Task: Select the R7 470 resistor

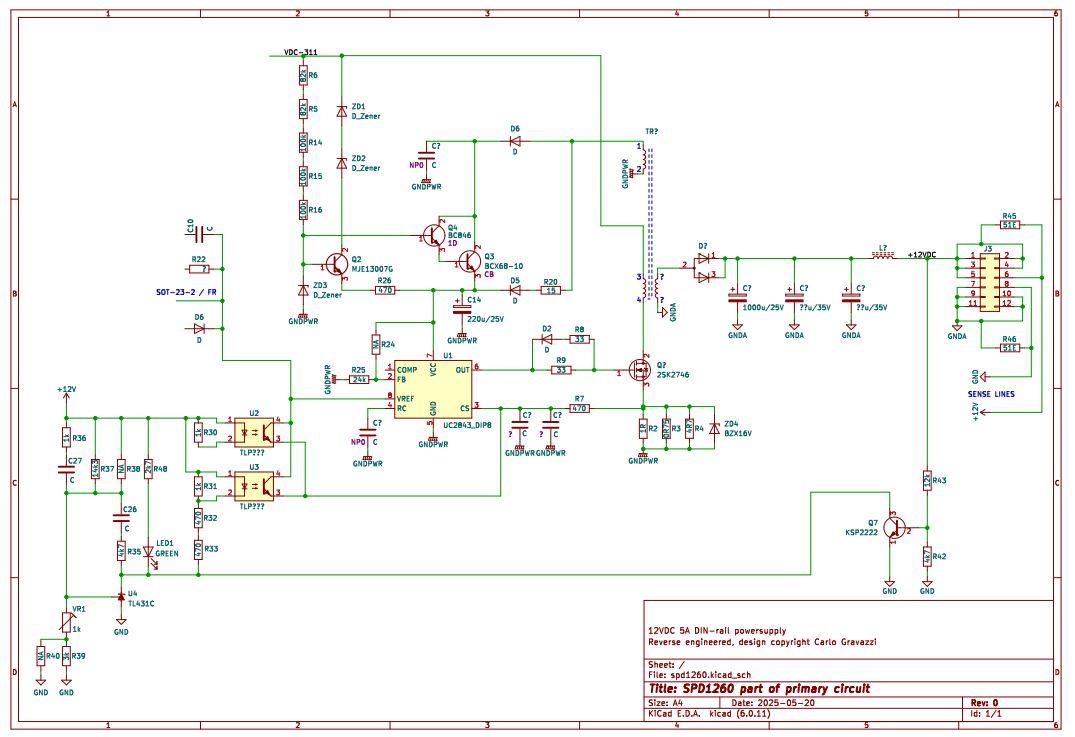Action: [x=579, y=408]
